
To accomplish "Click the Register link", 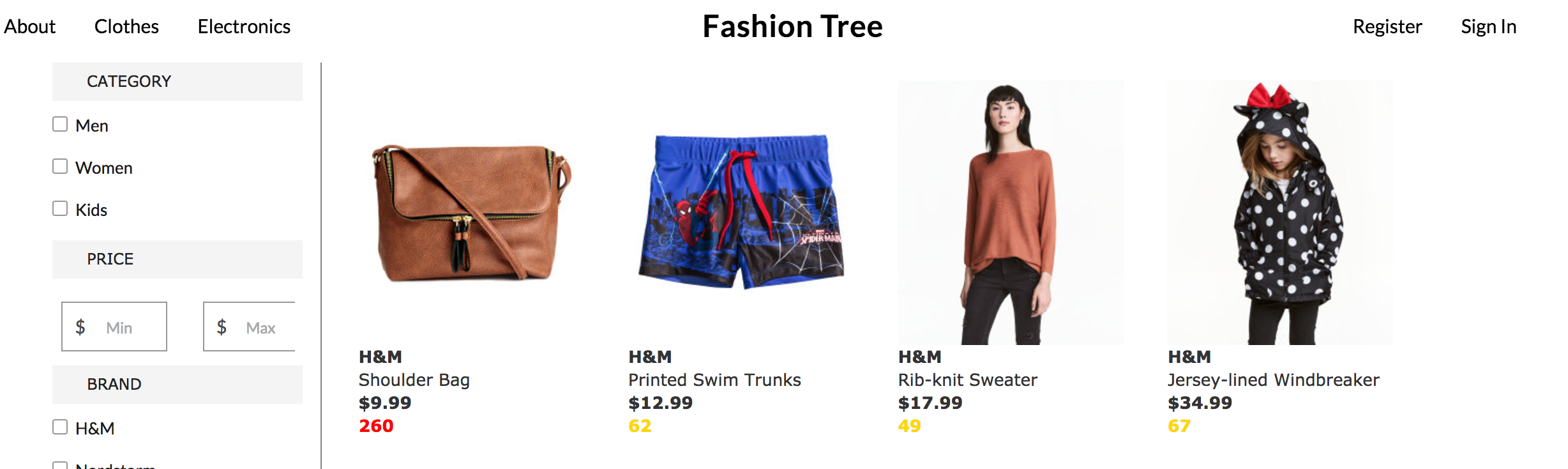I will pos(1387,26).
